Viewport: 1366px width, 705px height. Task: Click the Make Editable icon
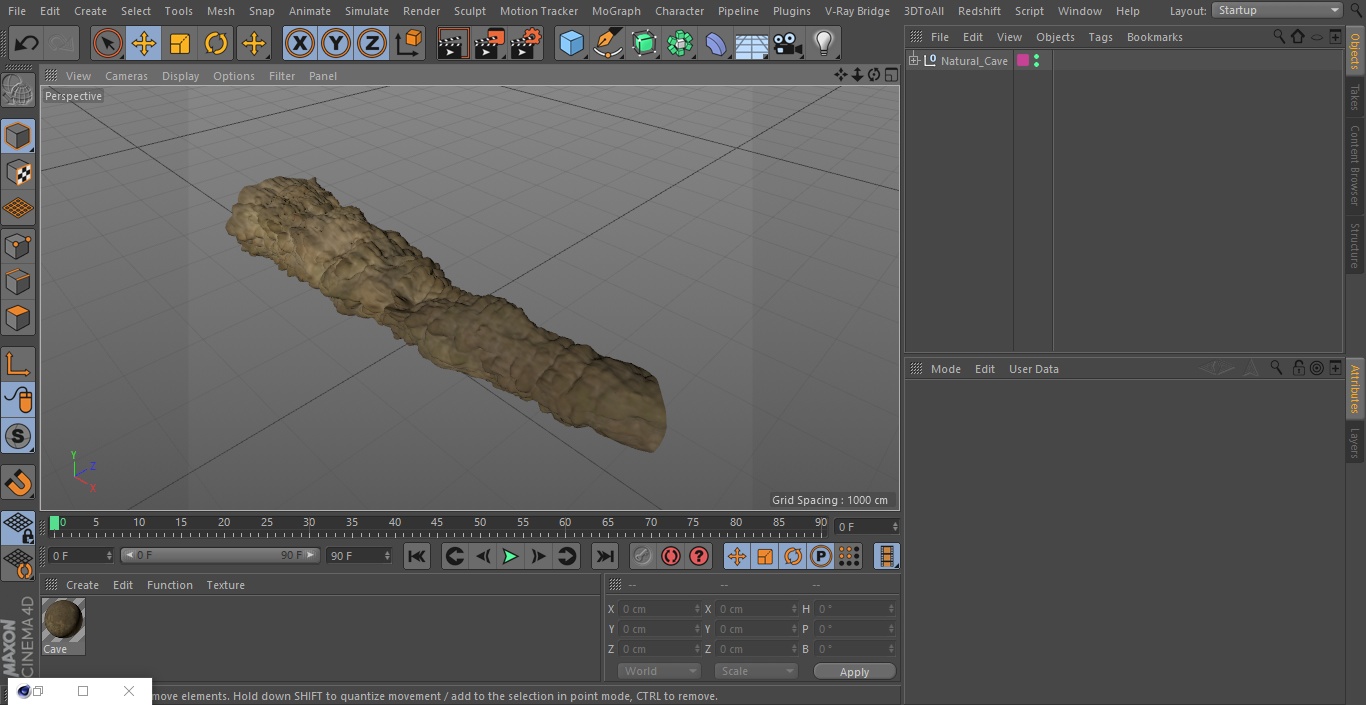18,91
